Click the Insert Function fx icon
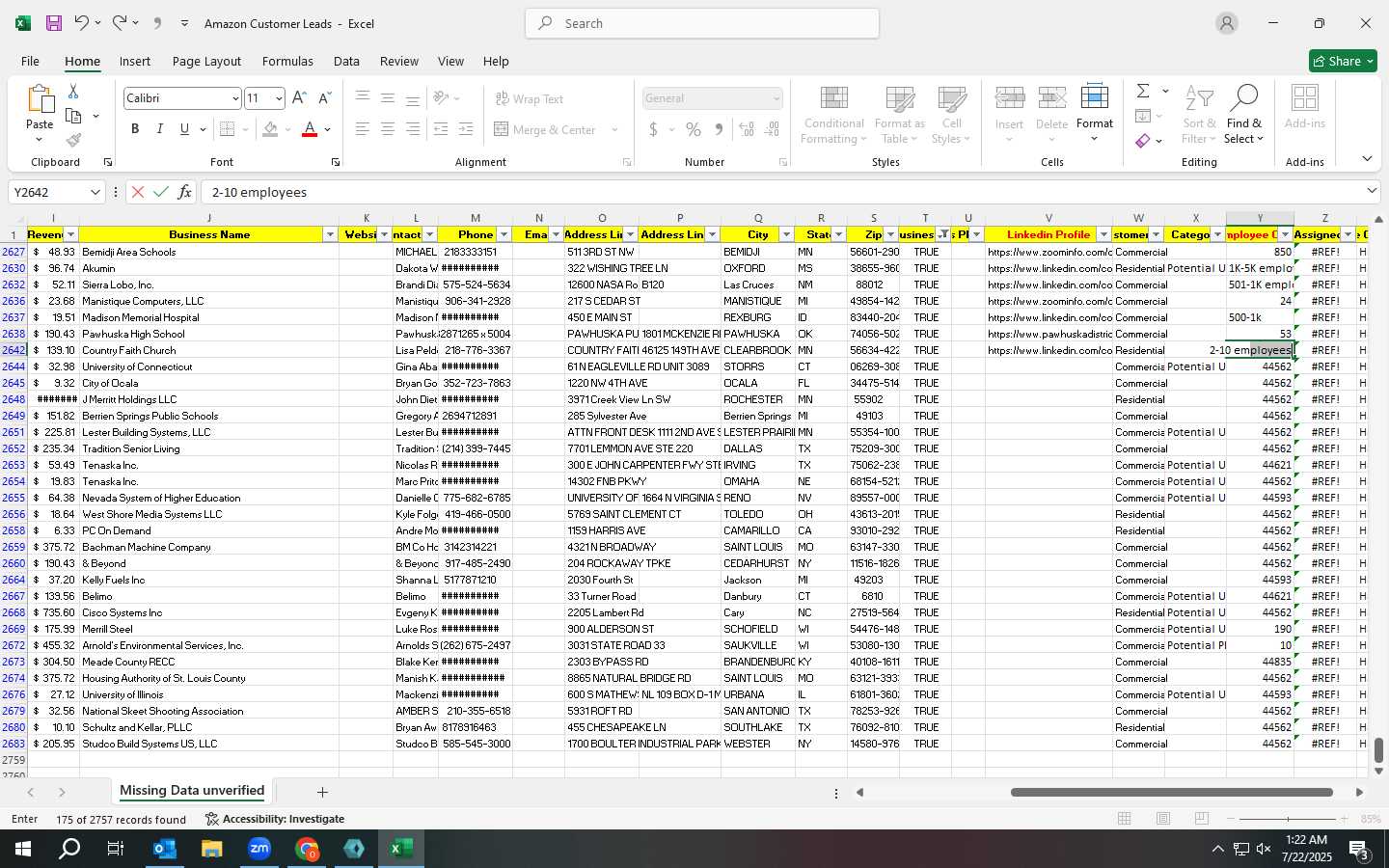The height and width of the screenshot is (868, 1389). 185,192
